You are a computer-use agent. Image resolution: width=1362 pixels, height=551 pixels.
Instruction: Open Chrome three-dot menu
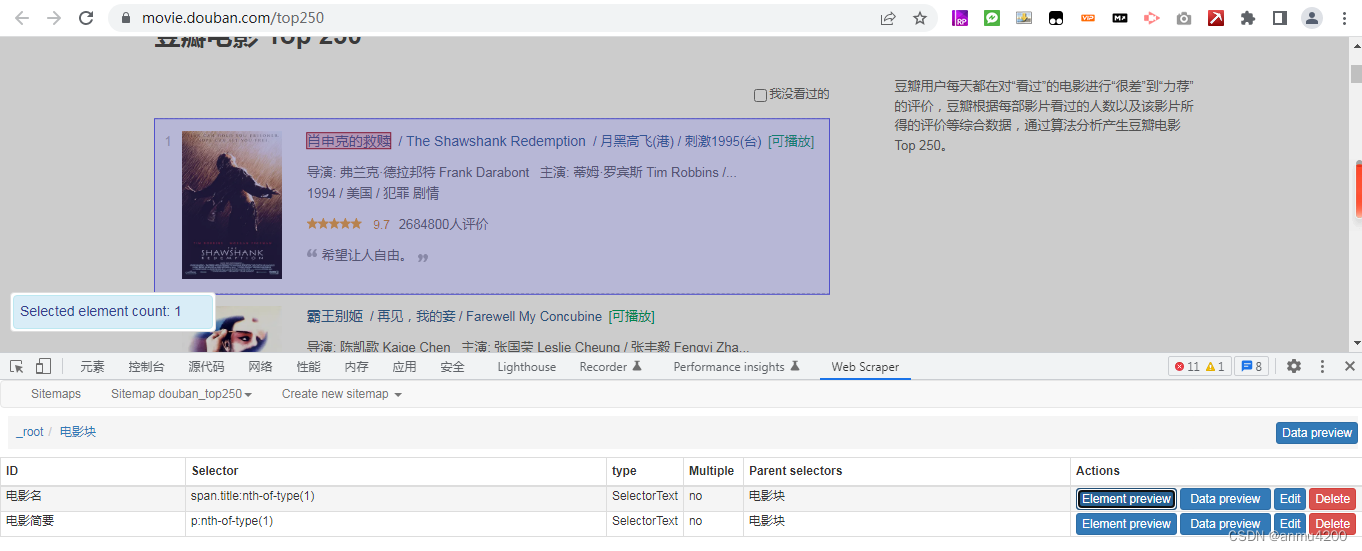(x=1342, y=18)
